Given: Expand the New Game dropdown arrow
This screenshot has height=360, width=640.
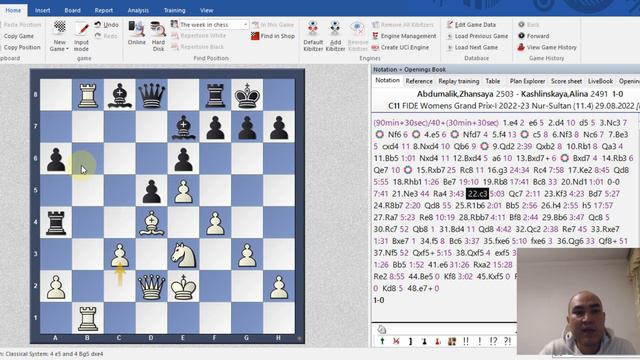Looking at the screenshot, I should pos(67,49).
